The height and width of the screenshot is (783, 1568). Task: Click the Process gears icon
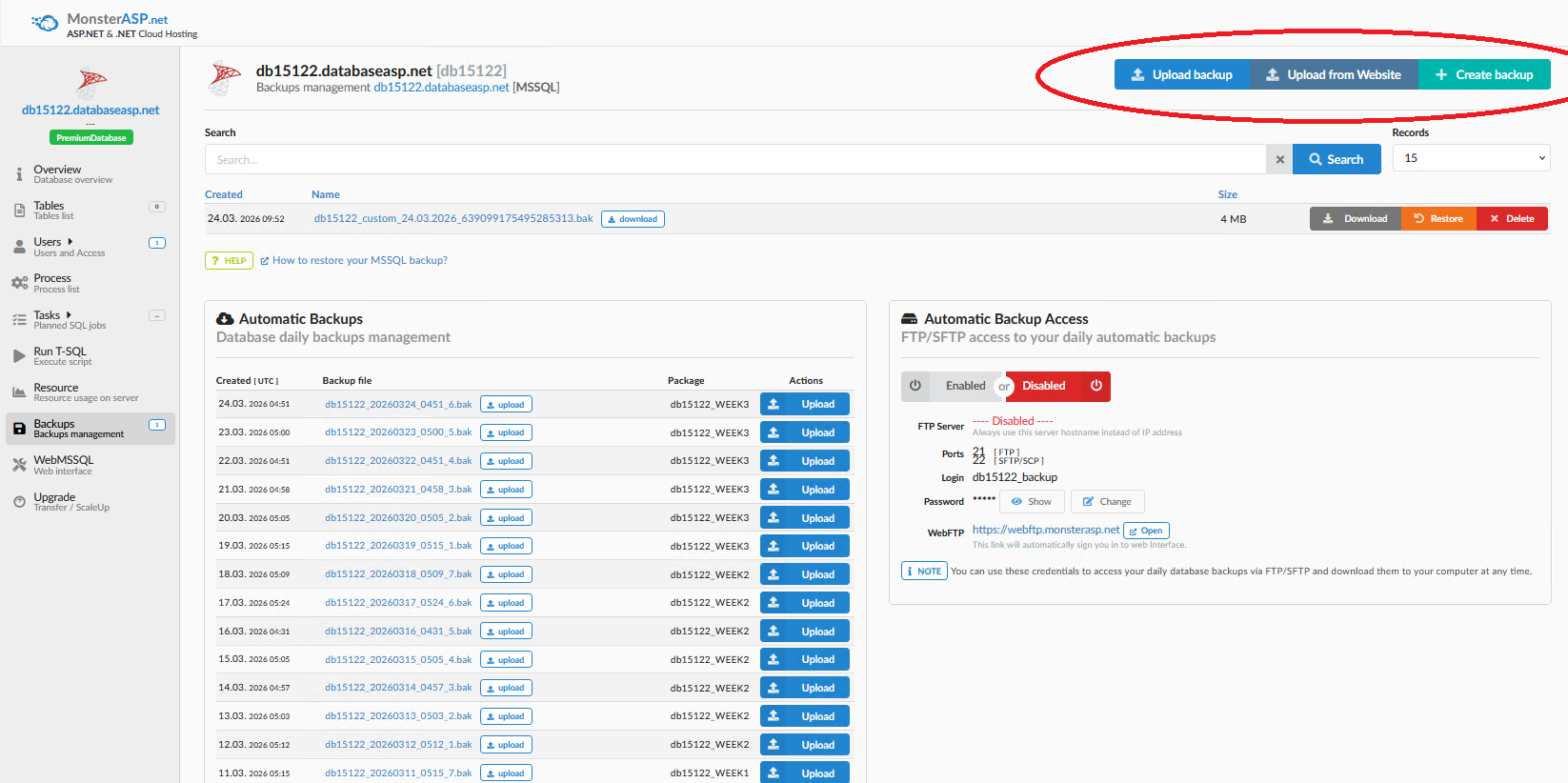tap(19, 283)
